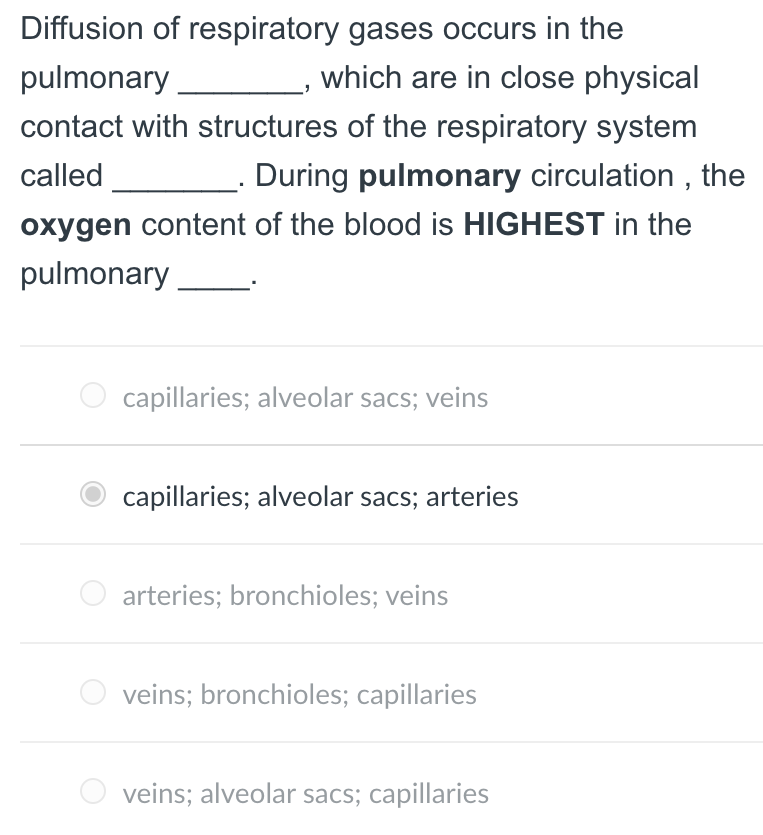This screenshot has width=763, height=835.
Task: Click the 'capillaries; alveolar sacs; arteries' label text
Action: (x=320, y=495)
